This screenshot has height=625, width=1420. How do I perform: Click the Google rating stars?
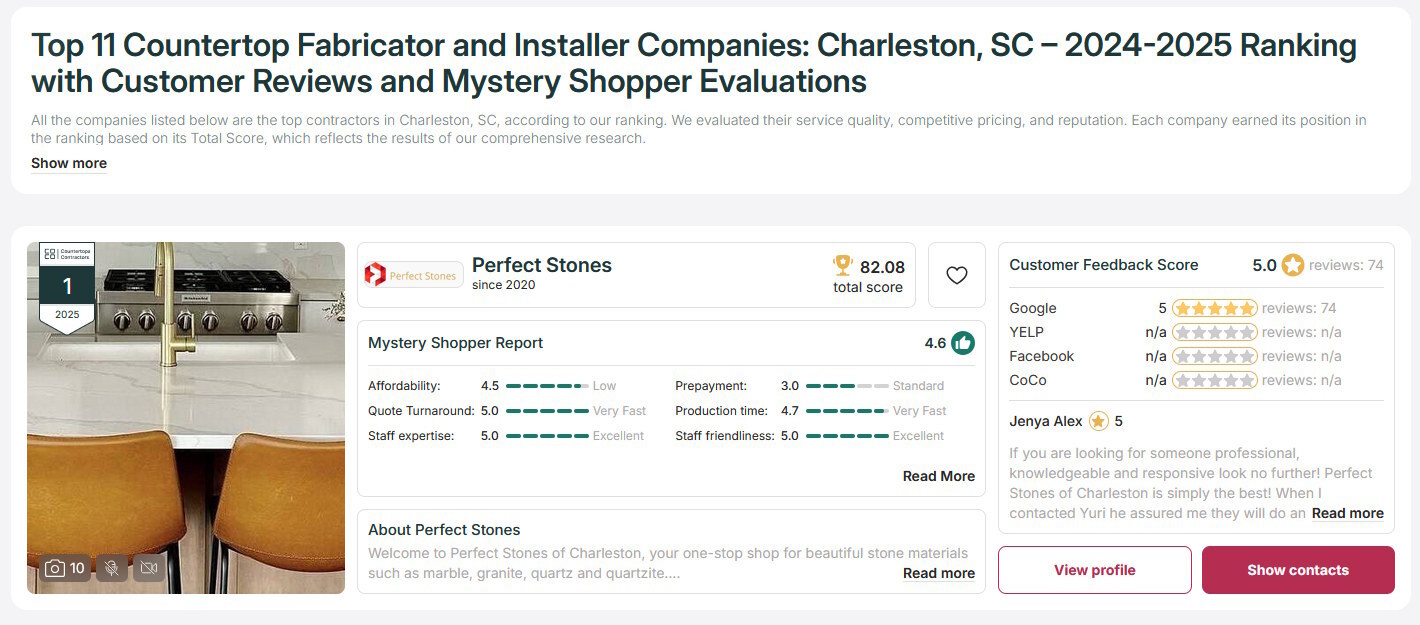(x=1214, y=308)
